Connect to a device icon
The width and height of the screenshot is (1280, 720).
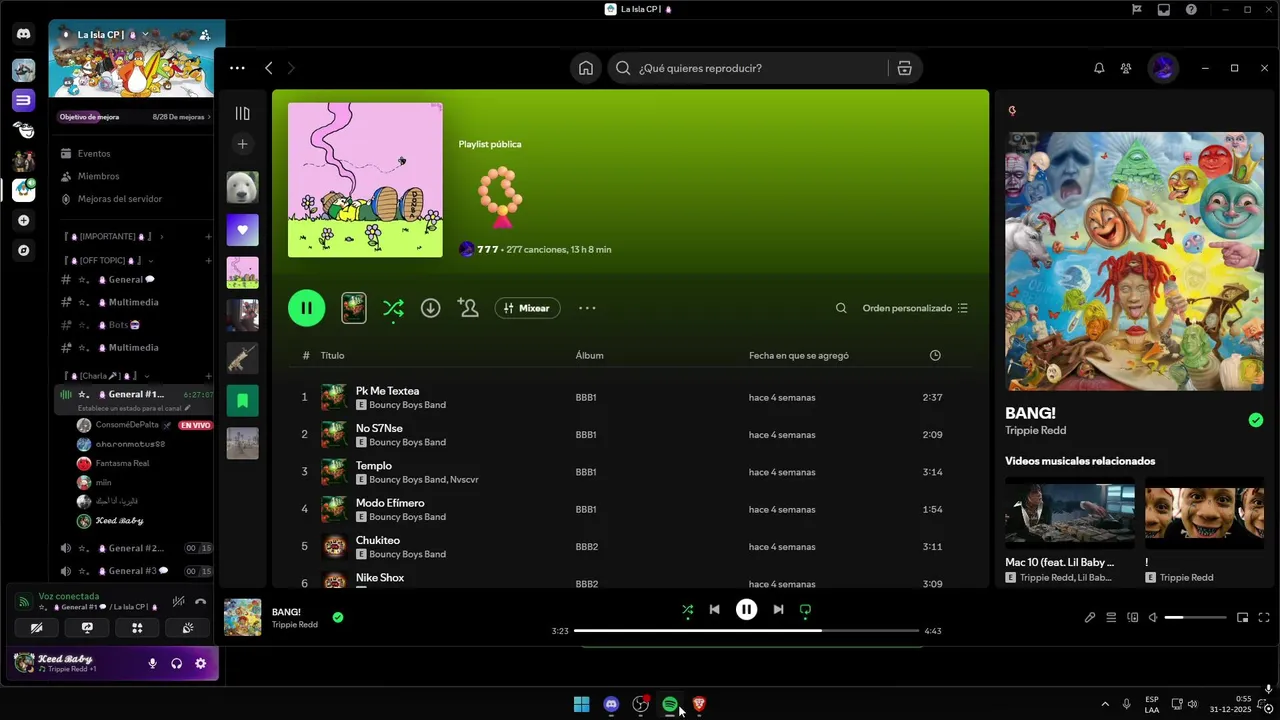[1132, 617]
